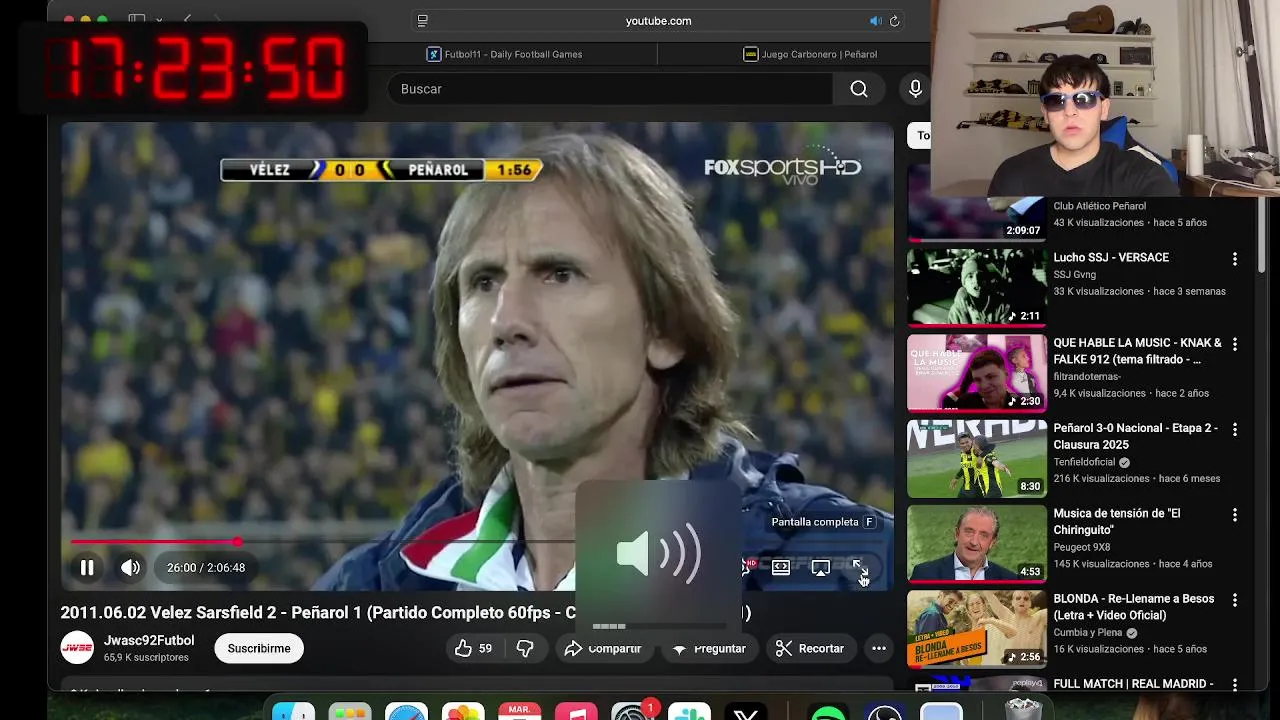Open Photos from the Dock
Image resolution: width=1280 pixels, height=720 pixels.
point(463,712)
